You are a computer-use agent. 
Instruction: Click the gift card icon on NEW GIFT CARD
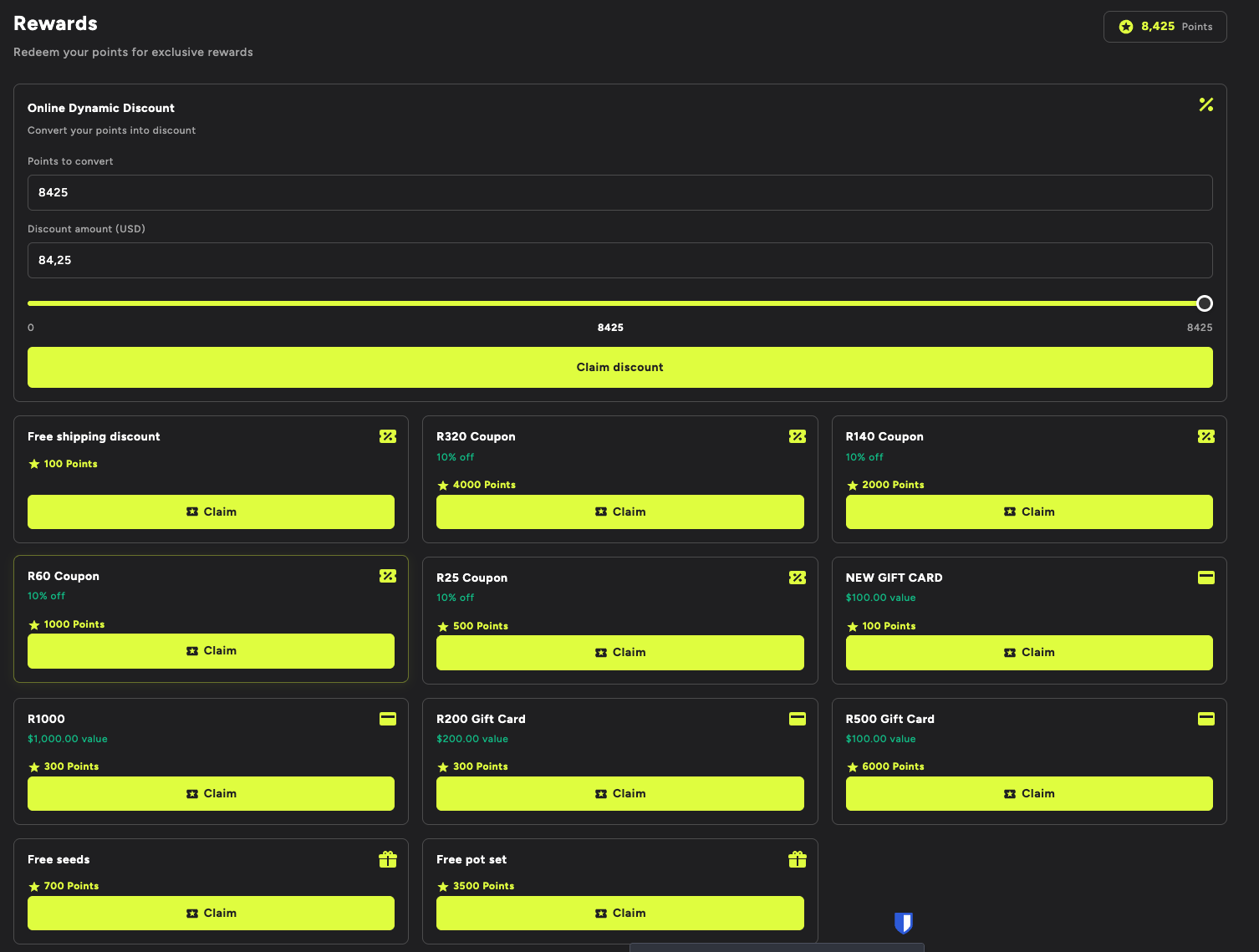tap(1205, 578)
